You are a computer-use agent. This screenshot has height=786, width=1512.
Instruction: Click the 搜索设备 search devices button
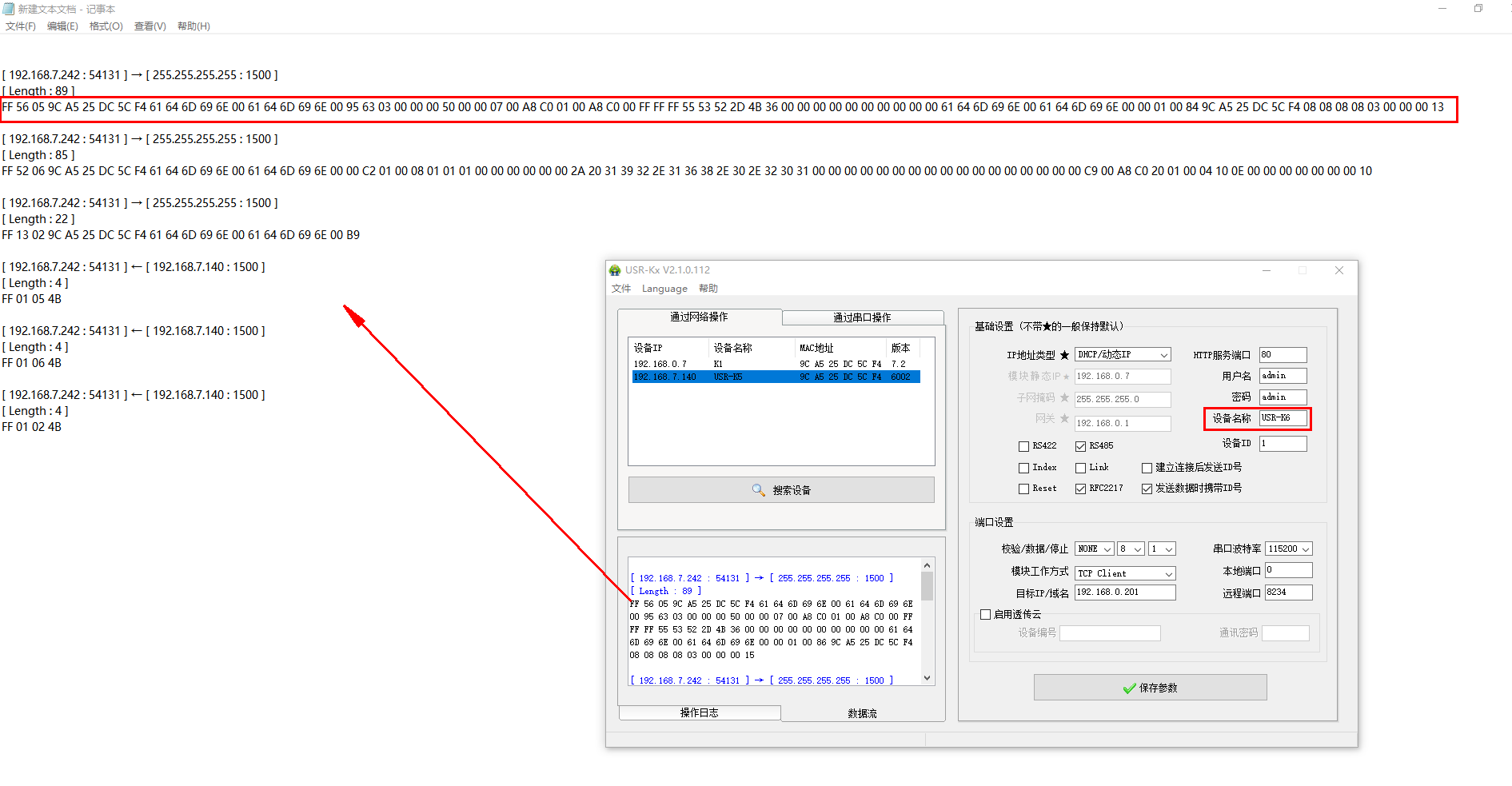[780, 490]
